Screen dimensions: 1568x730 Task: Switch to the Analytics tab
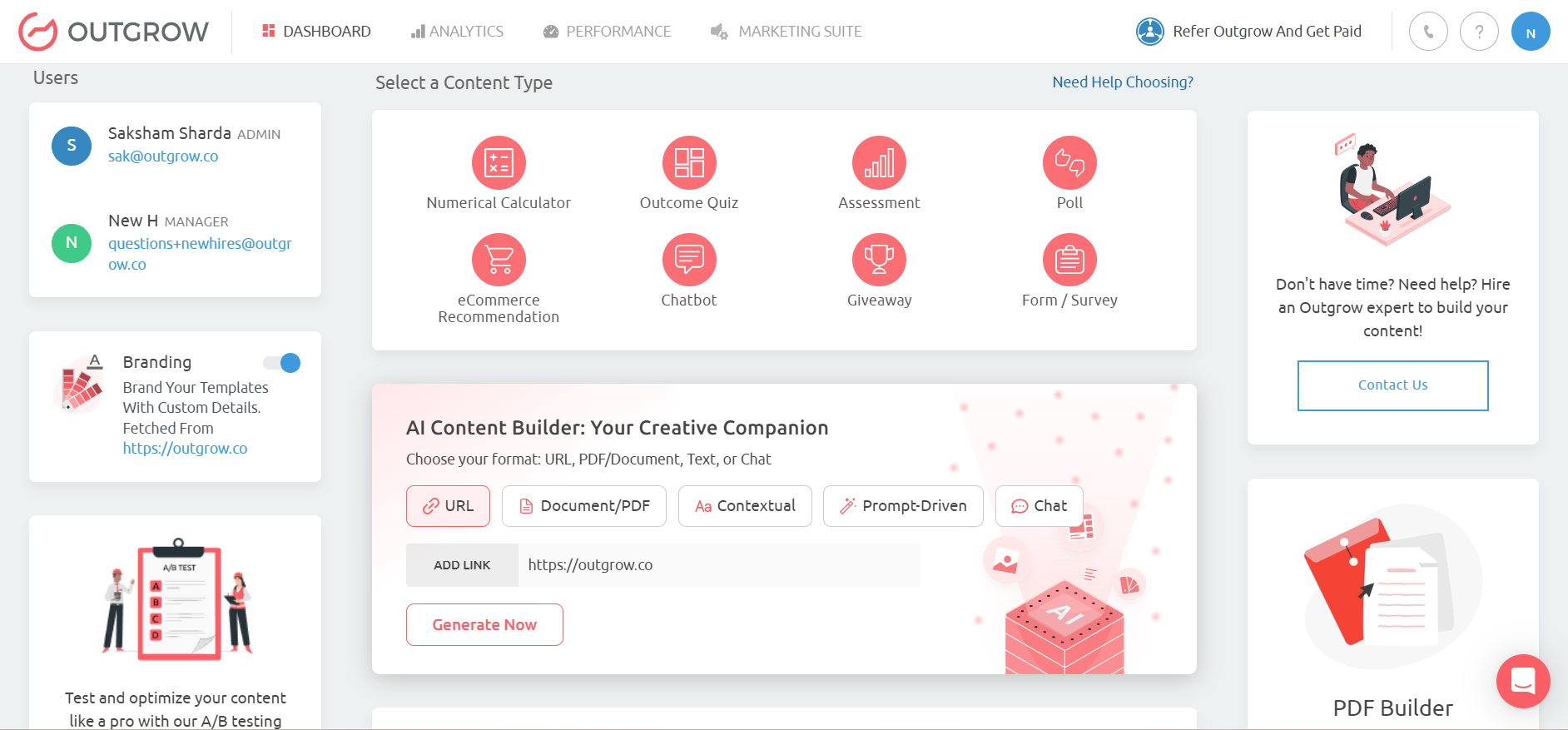point(457,32)
